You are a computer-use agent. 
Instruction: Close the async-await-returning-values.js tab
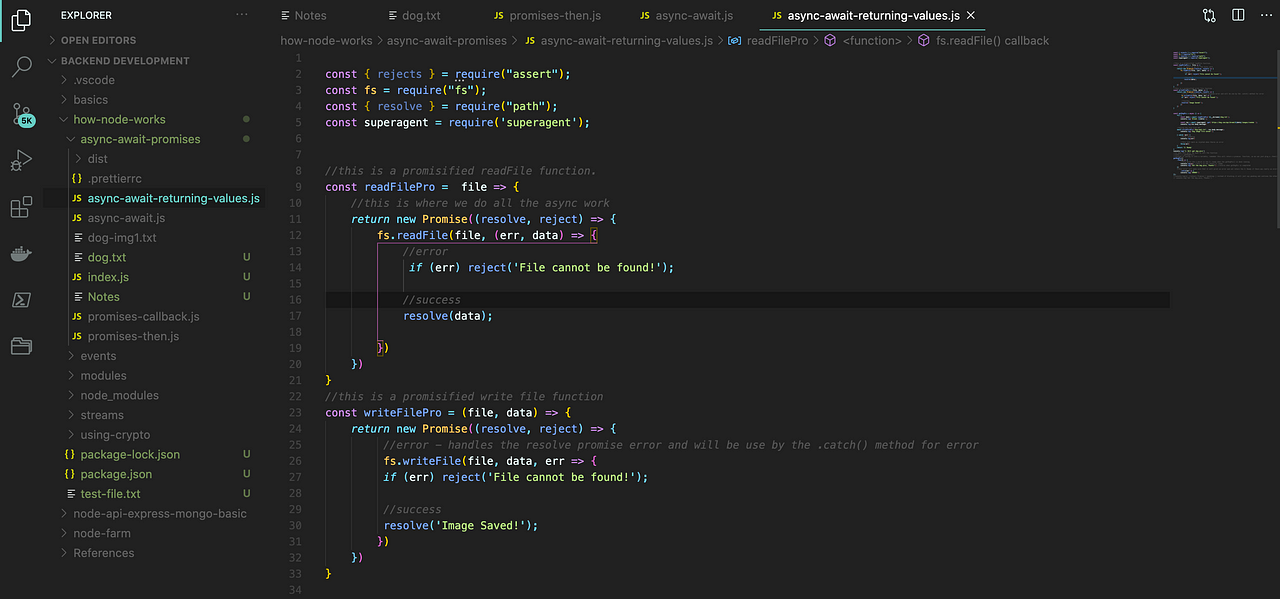pos(969,16)
